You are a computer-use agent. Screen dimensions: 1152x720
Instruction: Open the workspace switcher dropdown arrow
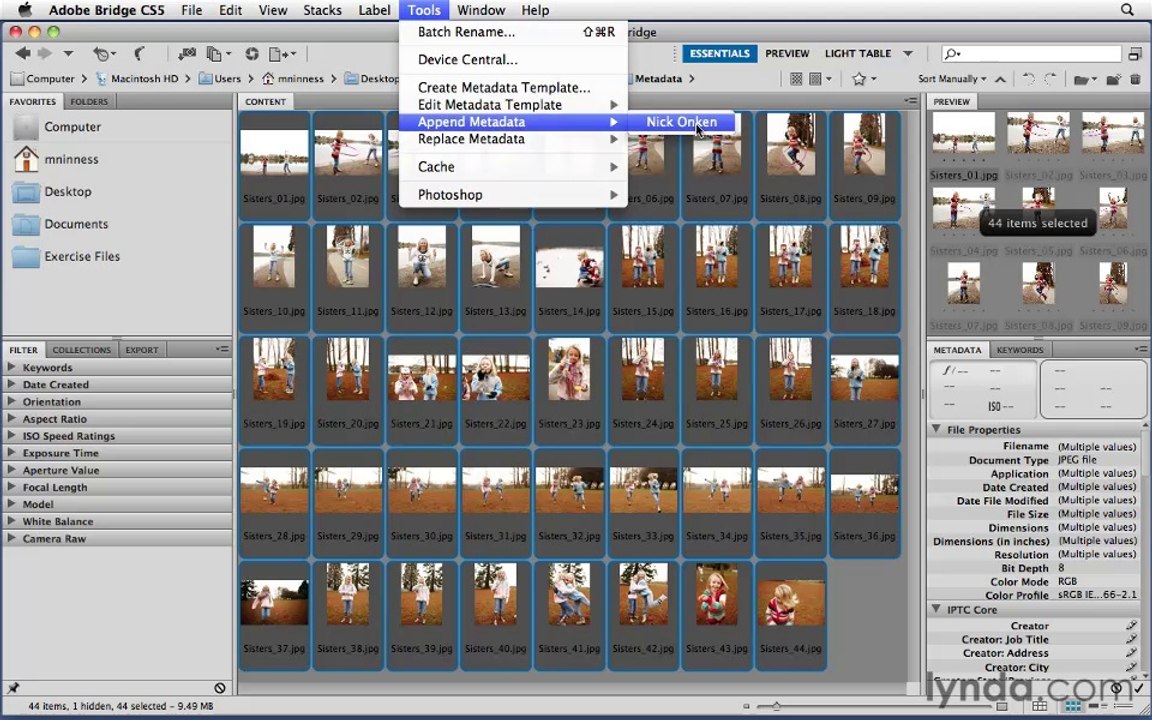(x=908, y=54)
